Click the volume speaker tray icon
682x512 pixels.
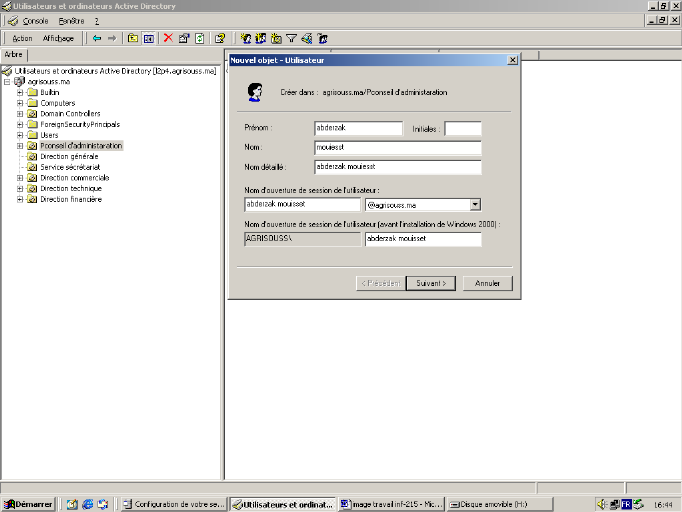(x=602, y=504)
